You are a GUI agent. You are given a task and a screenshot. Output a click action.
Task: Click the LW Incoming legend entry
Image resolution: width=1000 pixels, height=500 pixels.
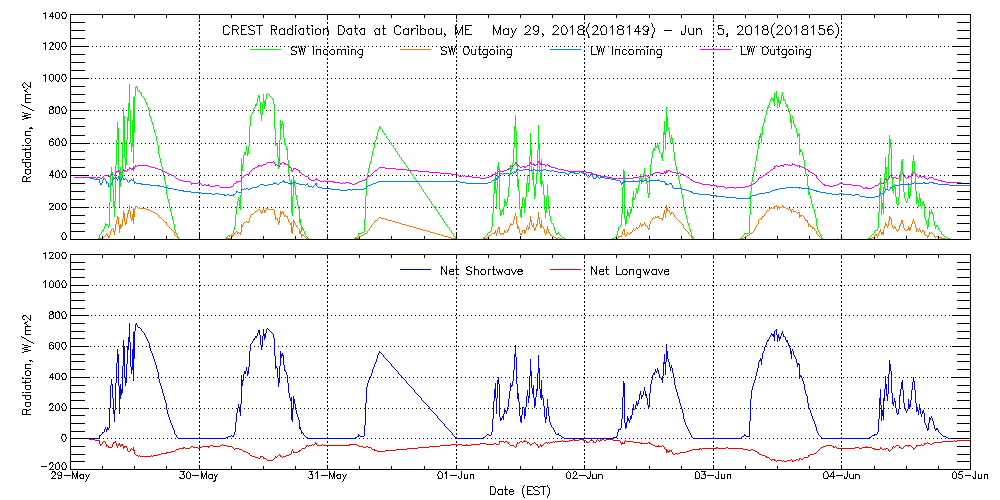(626, 51)
